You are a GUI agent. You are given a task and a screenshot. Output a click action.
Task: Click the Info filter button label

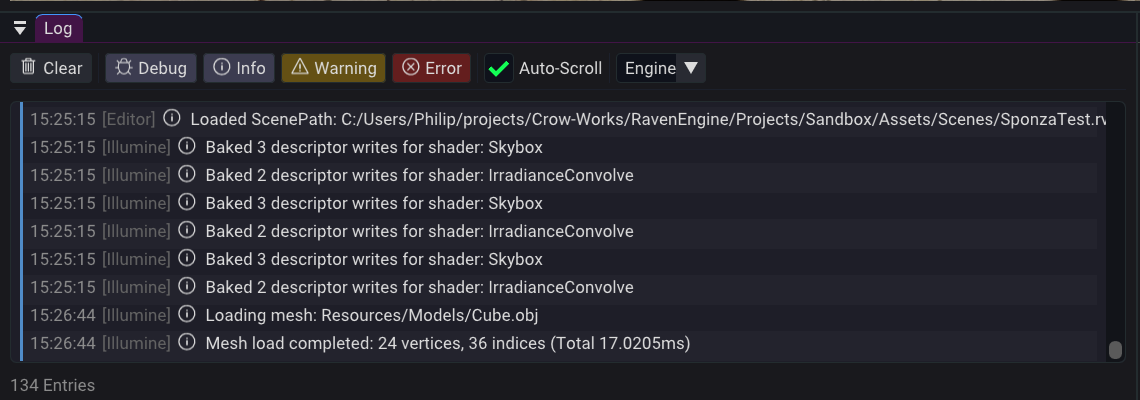click(251, 68)
